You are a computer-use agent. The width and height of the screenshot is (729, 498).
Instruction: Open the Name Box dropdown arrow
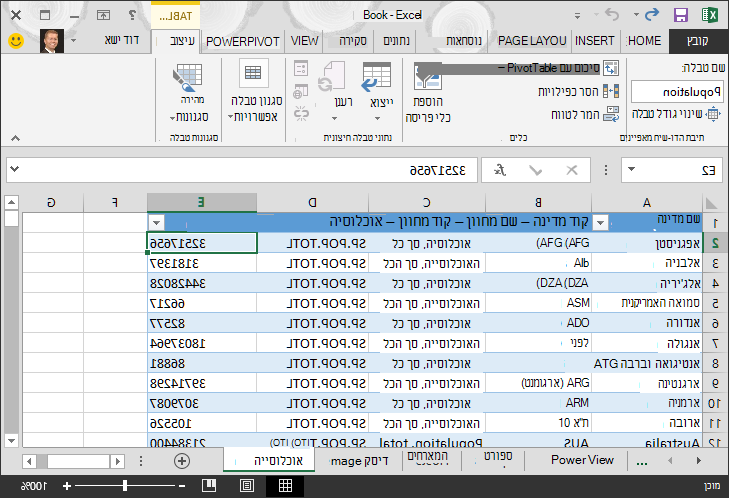(x=631, y=169)
